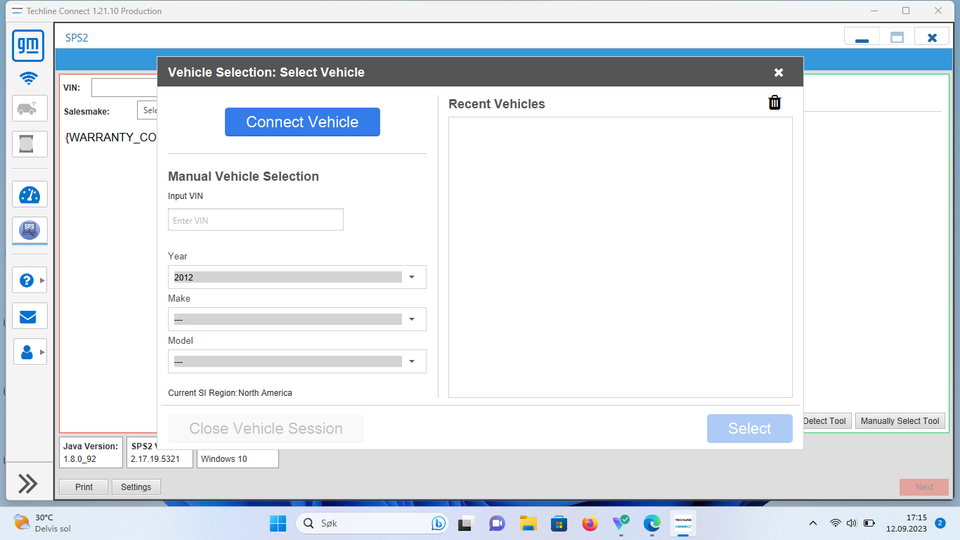Click the Select button in the dialog
This screenshot has width=960, height=540.
[x=749, y=429]
